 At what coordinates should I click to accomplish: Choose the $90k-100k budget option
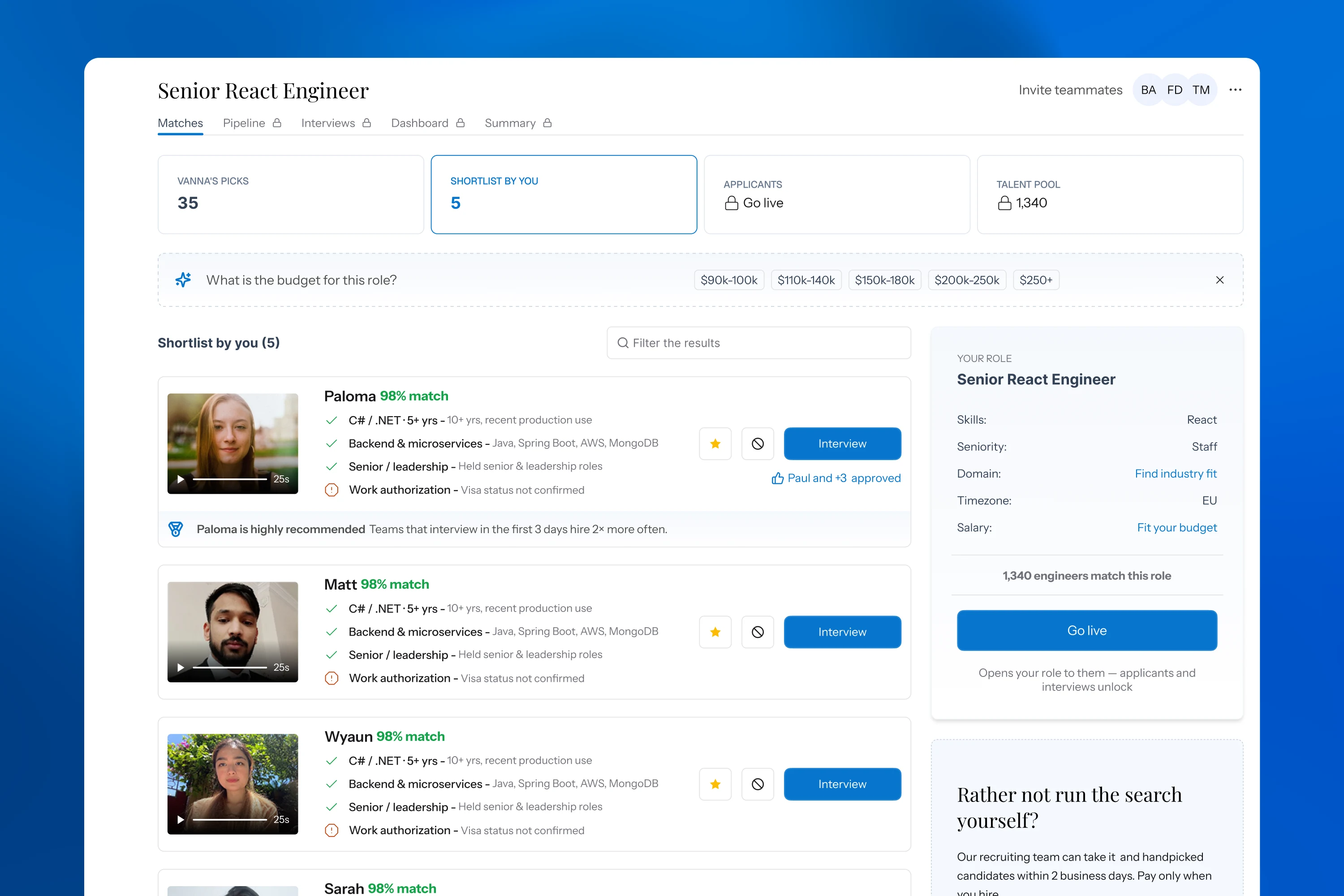[729, 280]
